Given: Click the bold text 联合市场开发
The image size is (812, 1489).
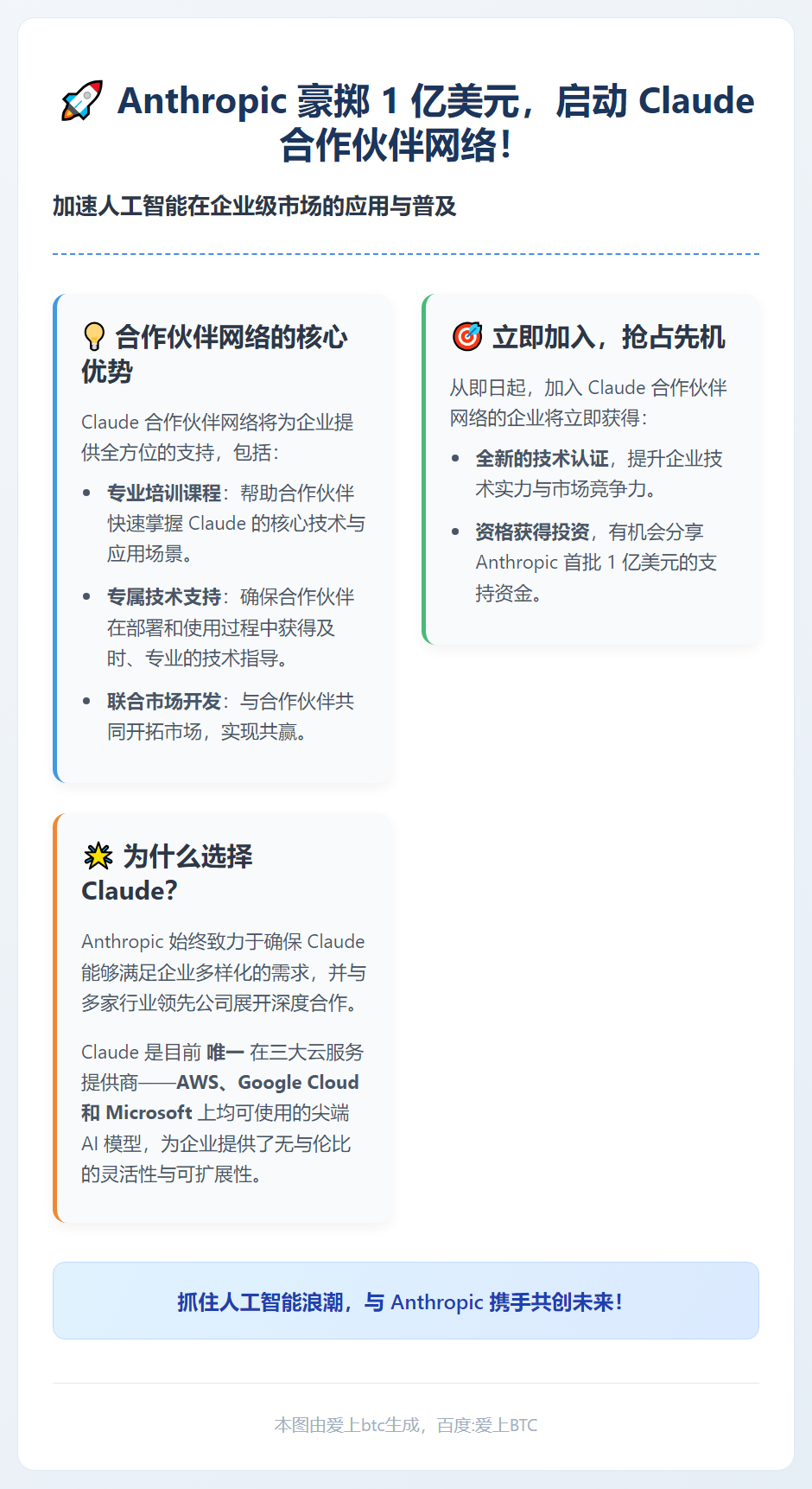Looking at the screenshot, I should click(x=164, y=702).
